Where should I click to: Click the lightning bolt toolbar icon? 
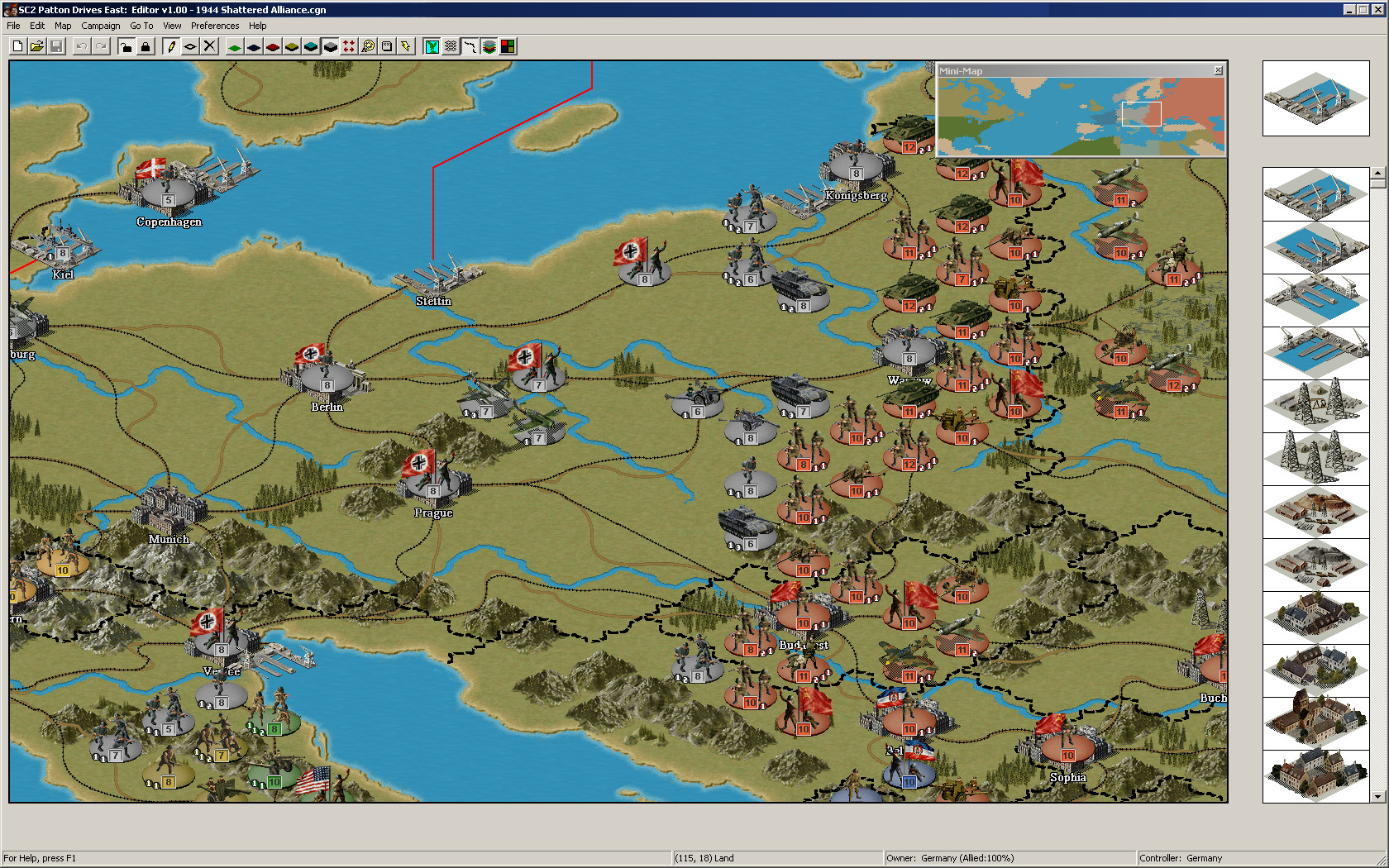pyautogui.click(x=405, y=46)
